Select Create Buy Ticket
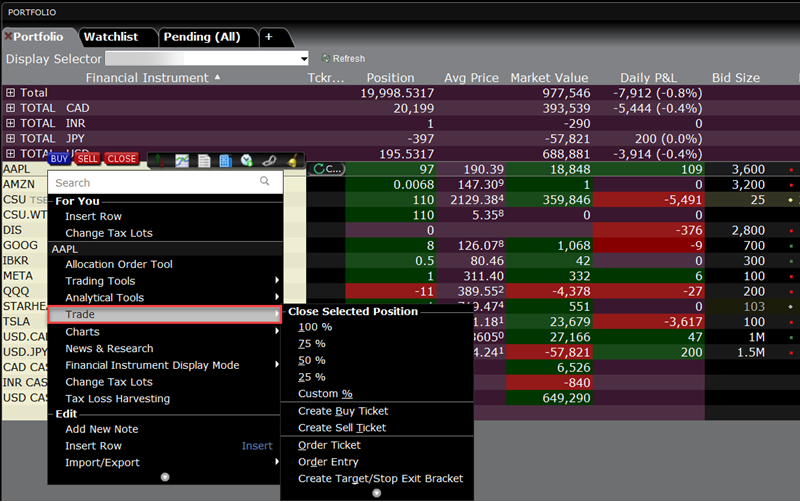This screenshot has height=502, width=800. 343,411
